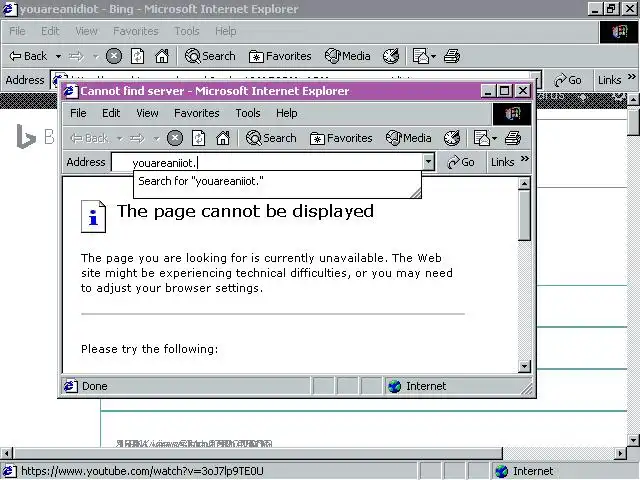Click scroll left arrow in Bing window
The height and width of the screenshot is (480, 640).
pyautogui.click(x=6, y=453)
